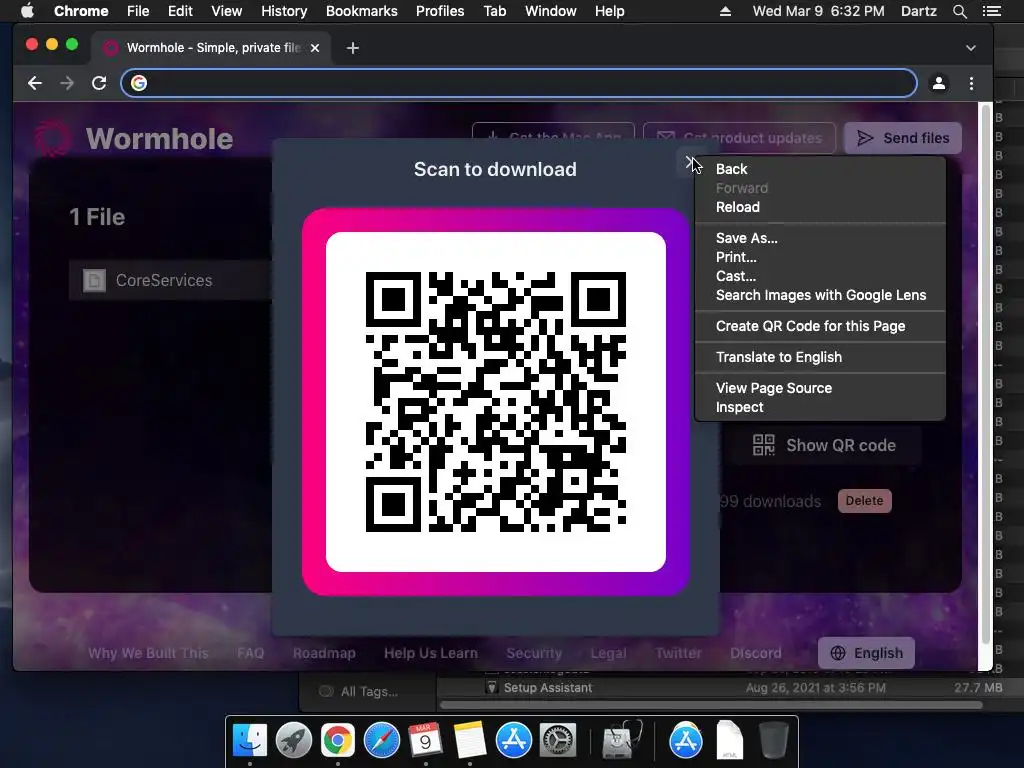Open the Window menu in menu bar
The height and width of the screenshot is (768, 1024).
coord(551,11)
